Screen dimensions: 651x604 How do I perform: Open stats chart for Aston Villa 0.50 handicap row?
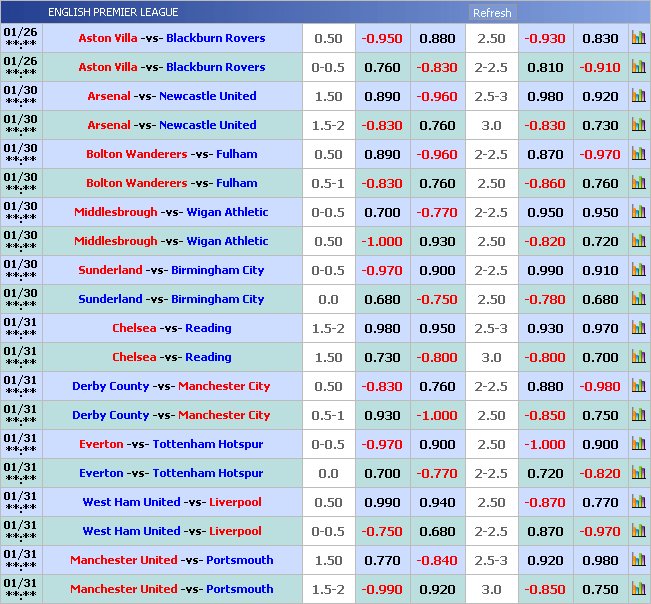[x=638, y=38]
